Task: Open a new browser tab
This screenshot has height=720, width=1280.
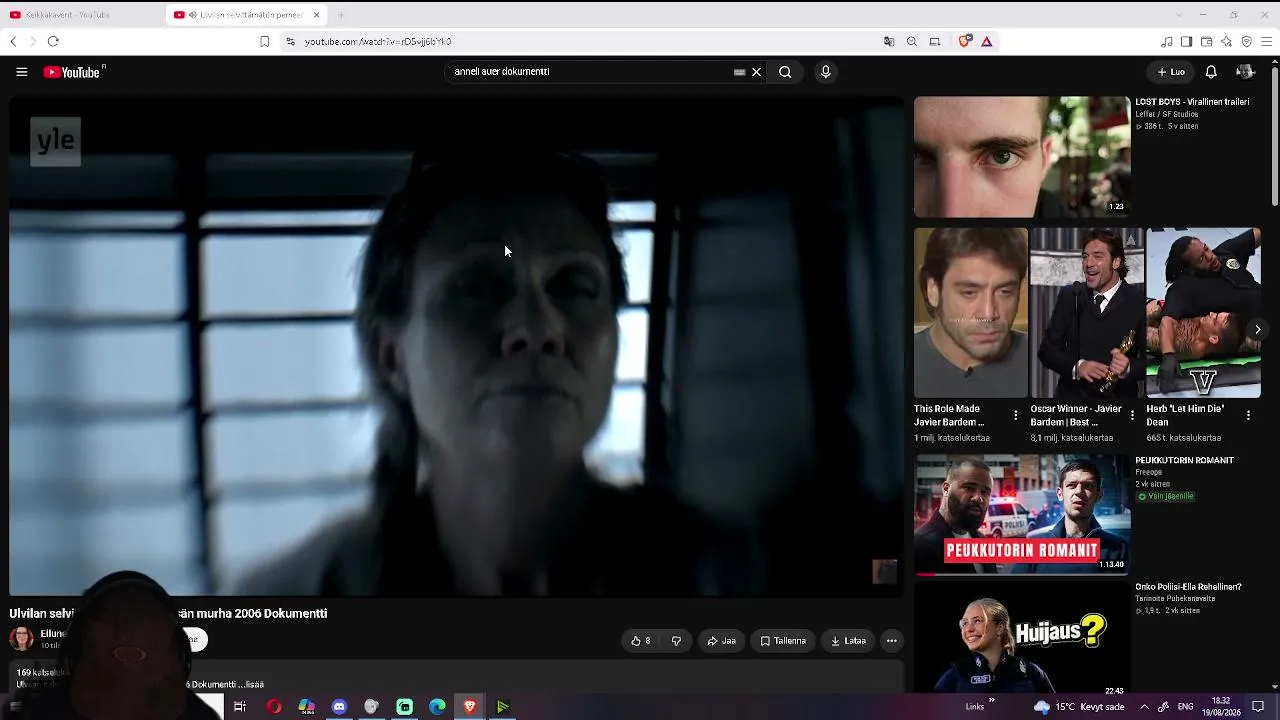Action: [341, 15]
